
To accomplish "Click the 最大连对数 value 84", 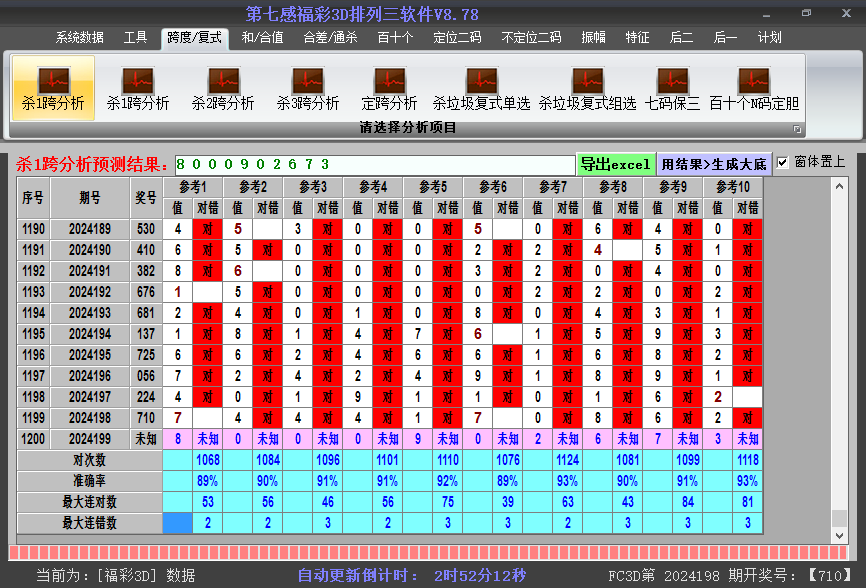I will click(688, 502).
